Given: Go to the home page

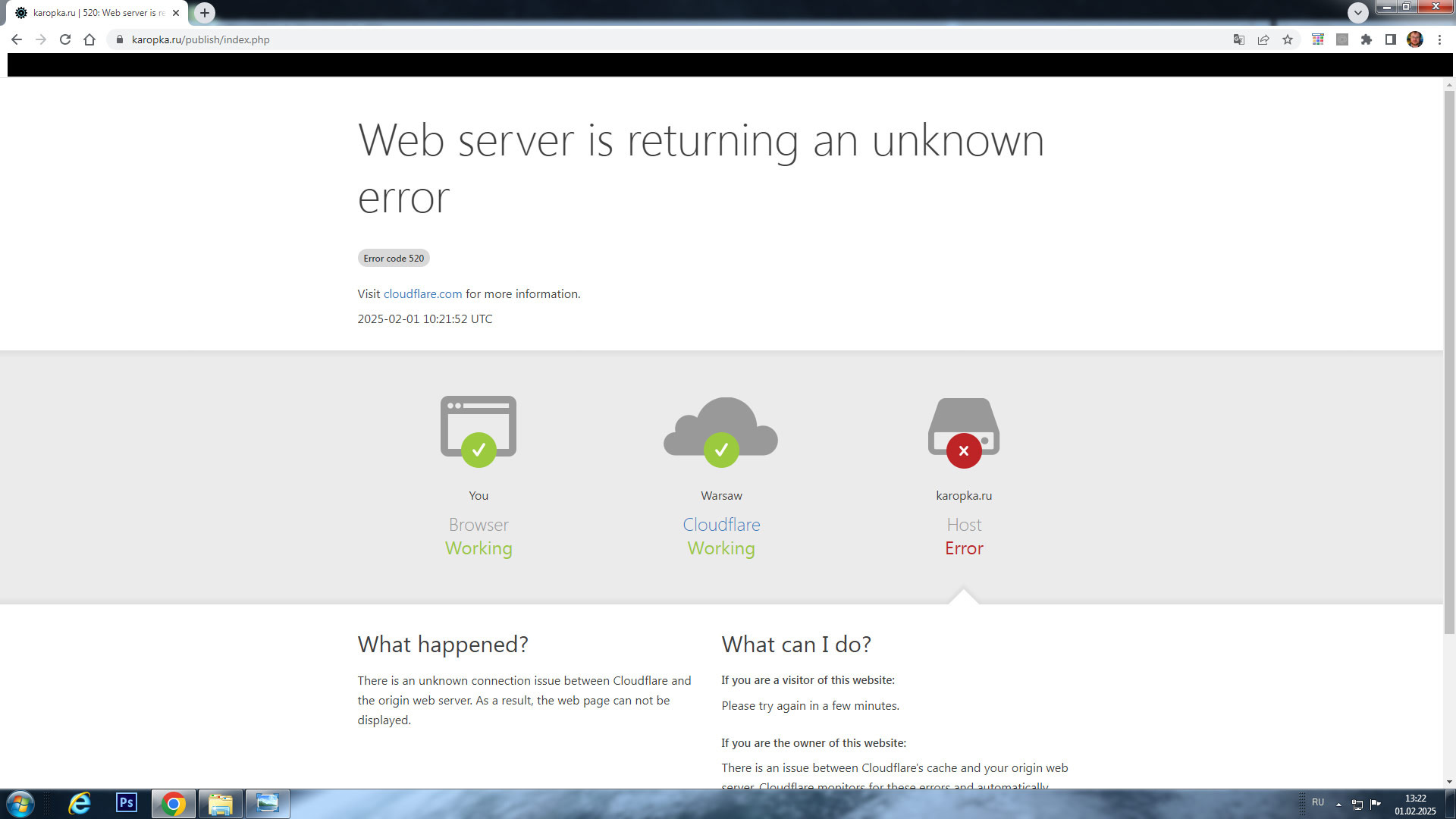Looking at the screenshot, I should 89,39.
